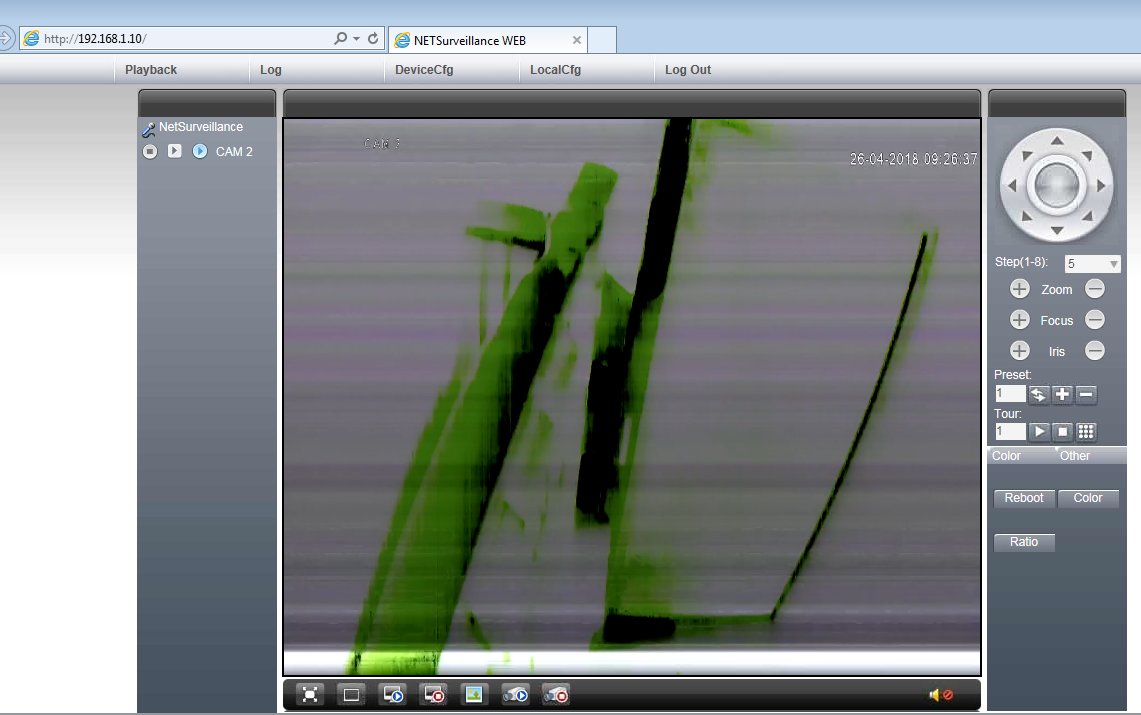Start local recording with camera icon

click(515, 694)
